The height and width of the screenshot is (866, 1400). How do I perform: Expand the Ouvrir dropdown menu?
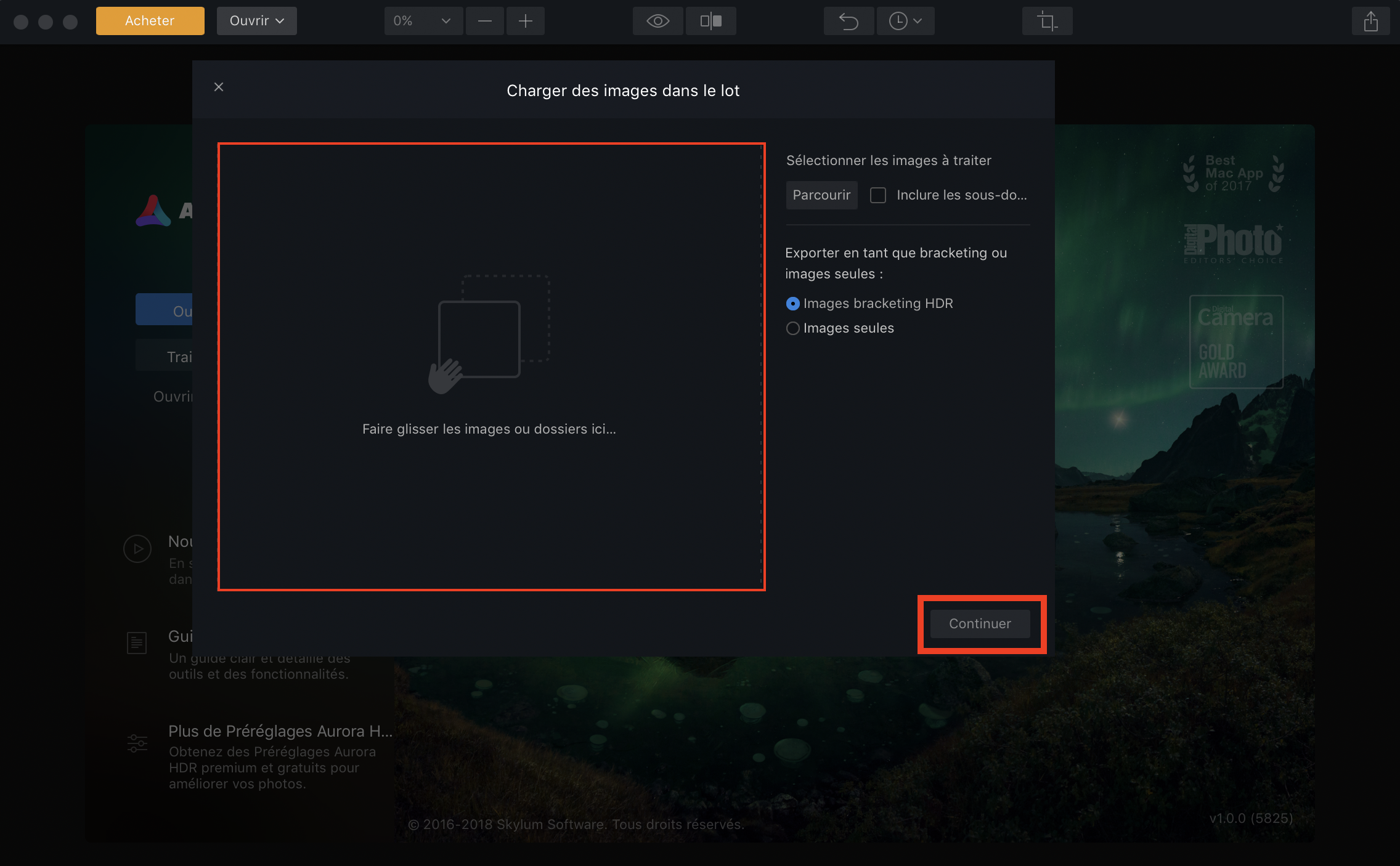click(257, 21)
